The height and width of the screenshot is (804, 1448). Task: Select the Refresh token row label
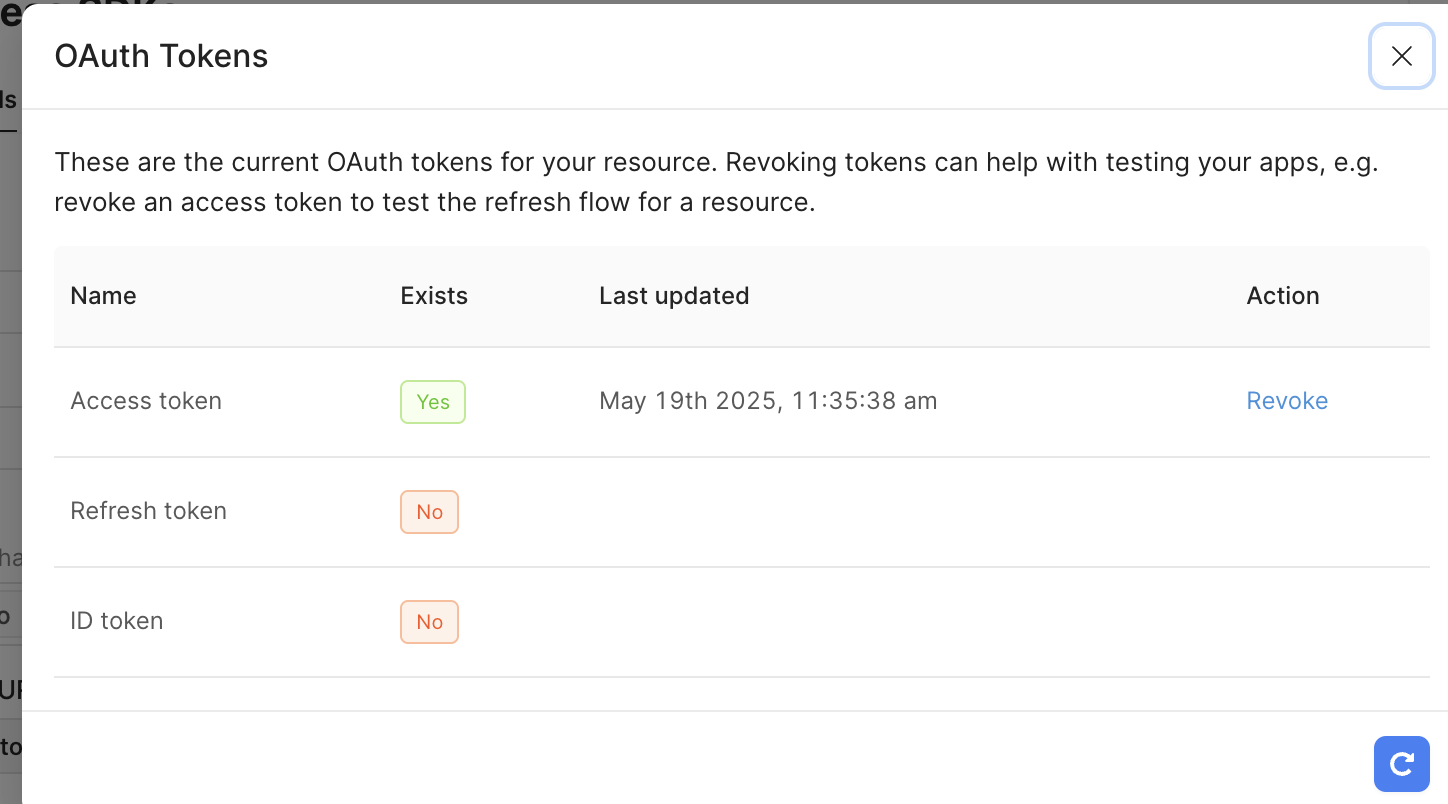148,511
